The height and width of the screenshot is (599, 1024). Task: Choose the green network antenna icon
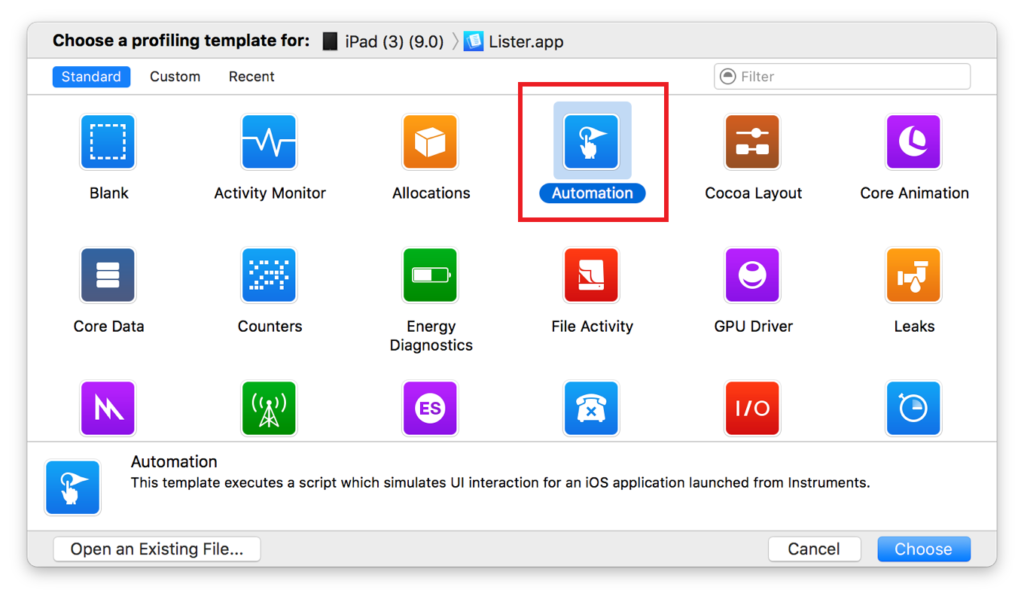pyautogui.click(x=269, y=408)
